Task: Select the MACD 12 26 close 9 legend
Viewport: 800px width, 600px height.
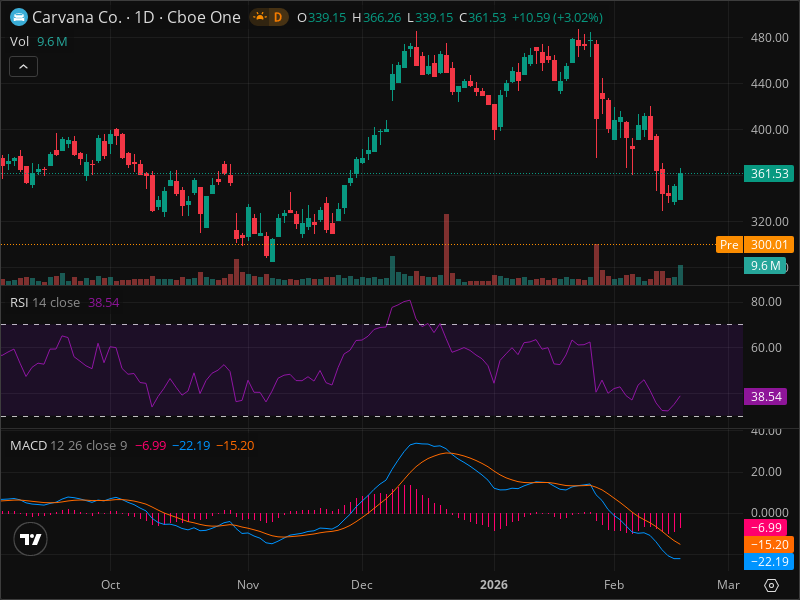Action: click(68, 445)
